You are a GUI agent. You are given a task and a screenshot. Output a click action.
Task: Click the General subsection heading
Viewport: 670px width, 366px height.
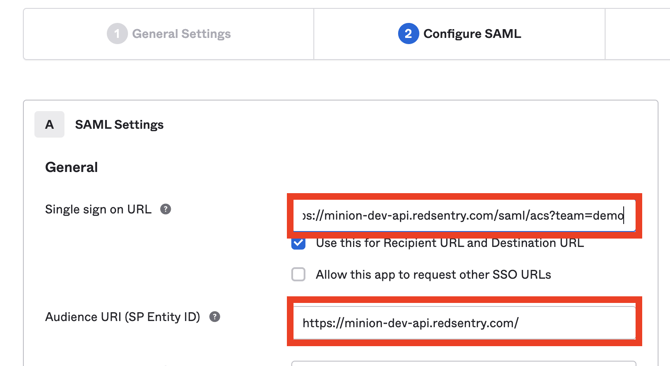71,167
